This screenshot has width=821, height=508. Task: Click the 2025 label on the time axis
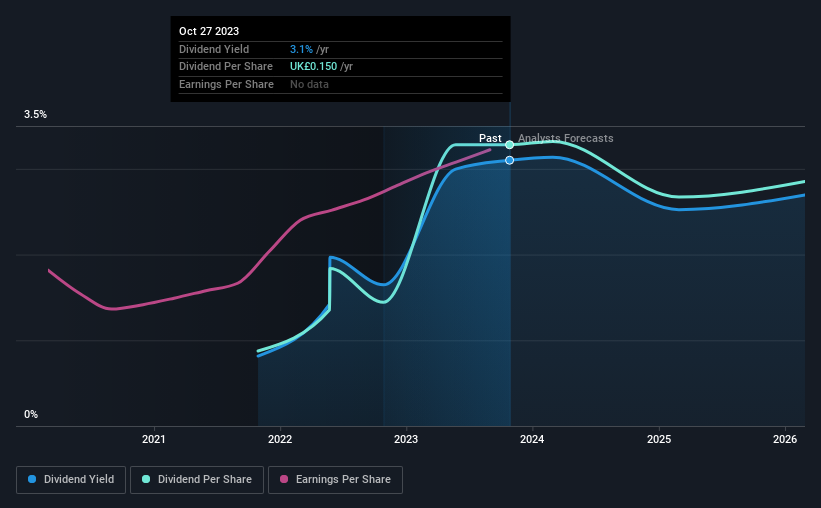click(659, 439)
